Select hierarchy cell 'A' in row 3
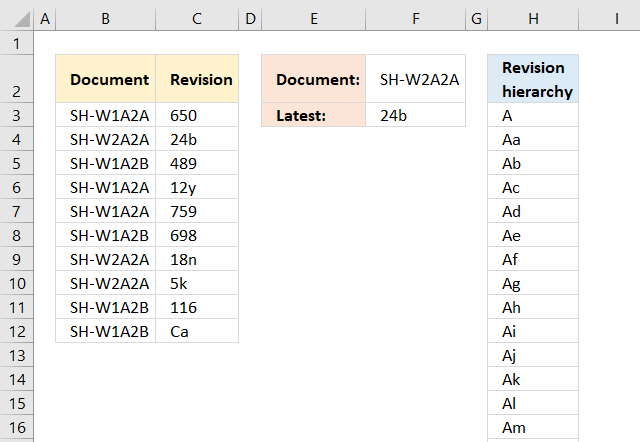This screenshot has height=442, width=640. (x=533, y=115)
